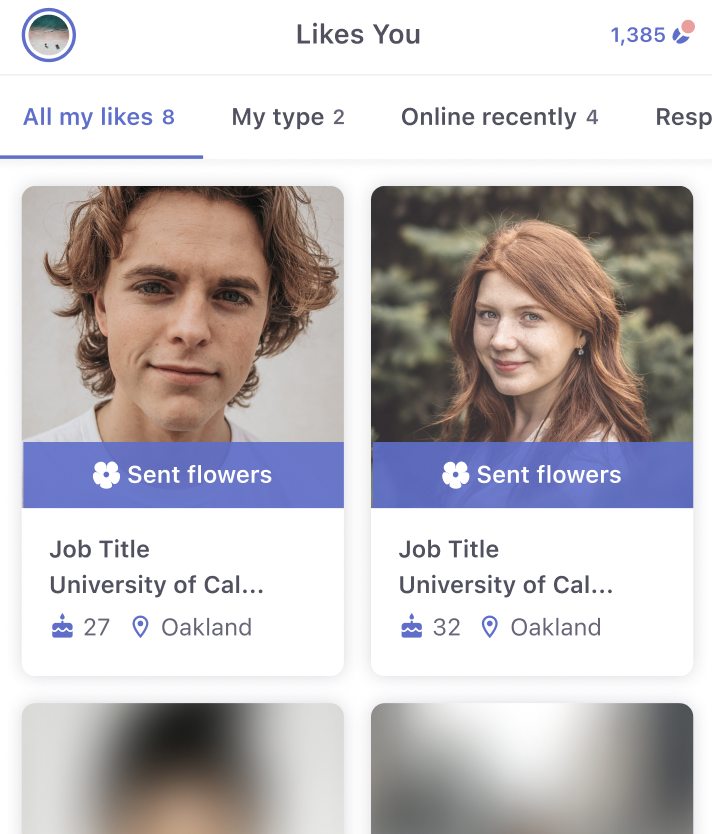The image size is (712, 834).
Task: Switch to the All my likes tab
Action: [99, 117]
